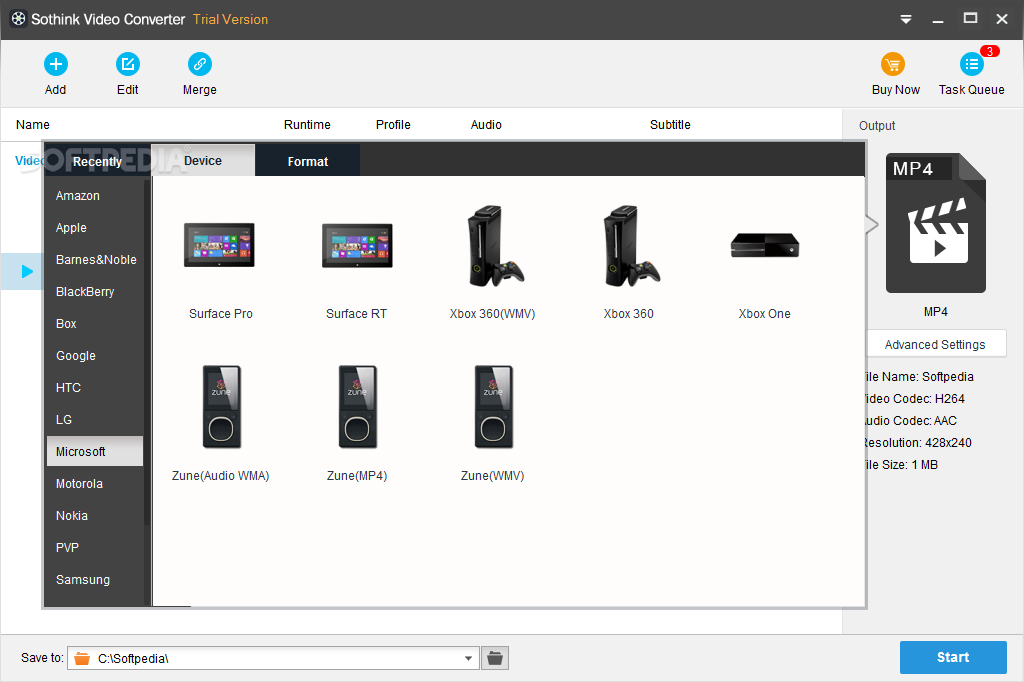Choose Motorola brand

tap(95, 483)
